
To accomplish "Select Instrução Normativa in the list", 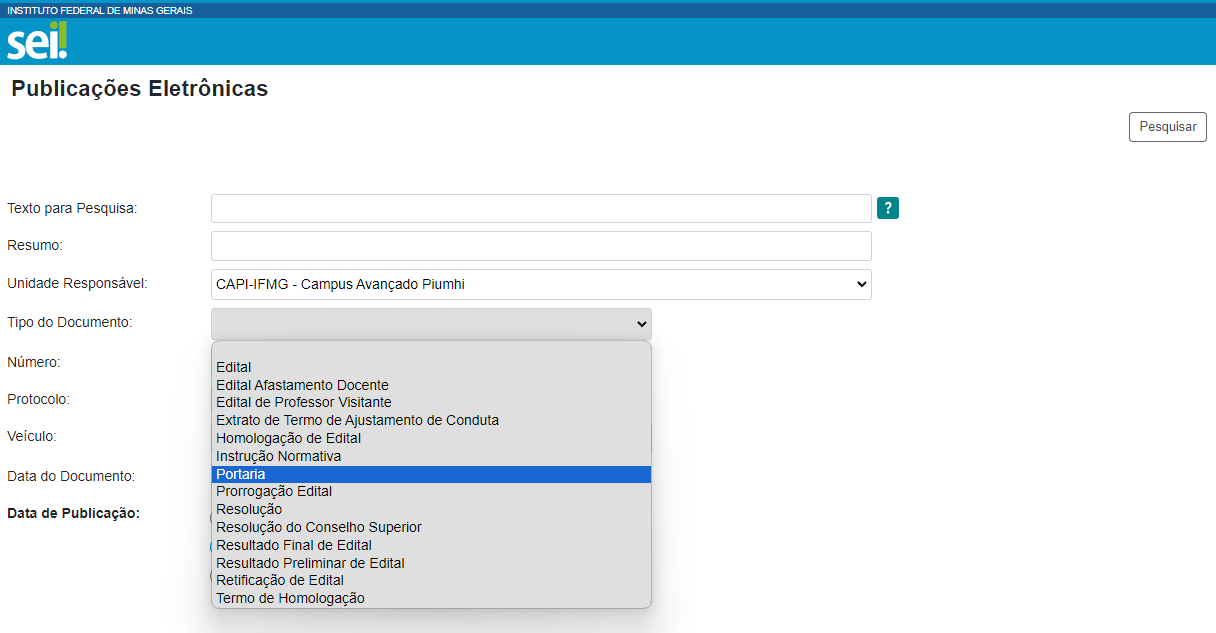I will [278, 456].
